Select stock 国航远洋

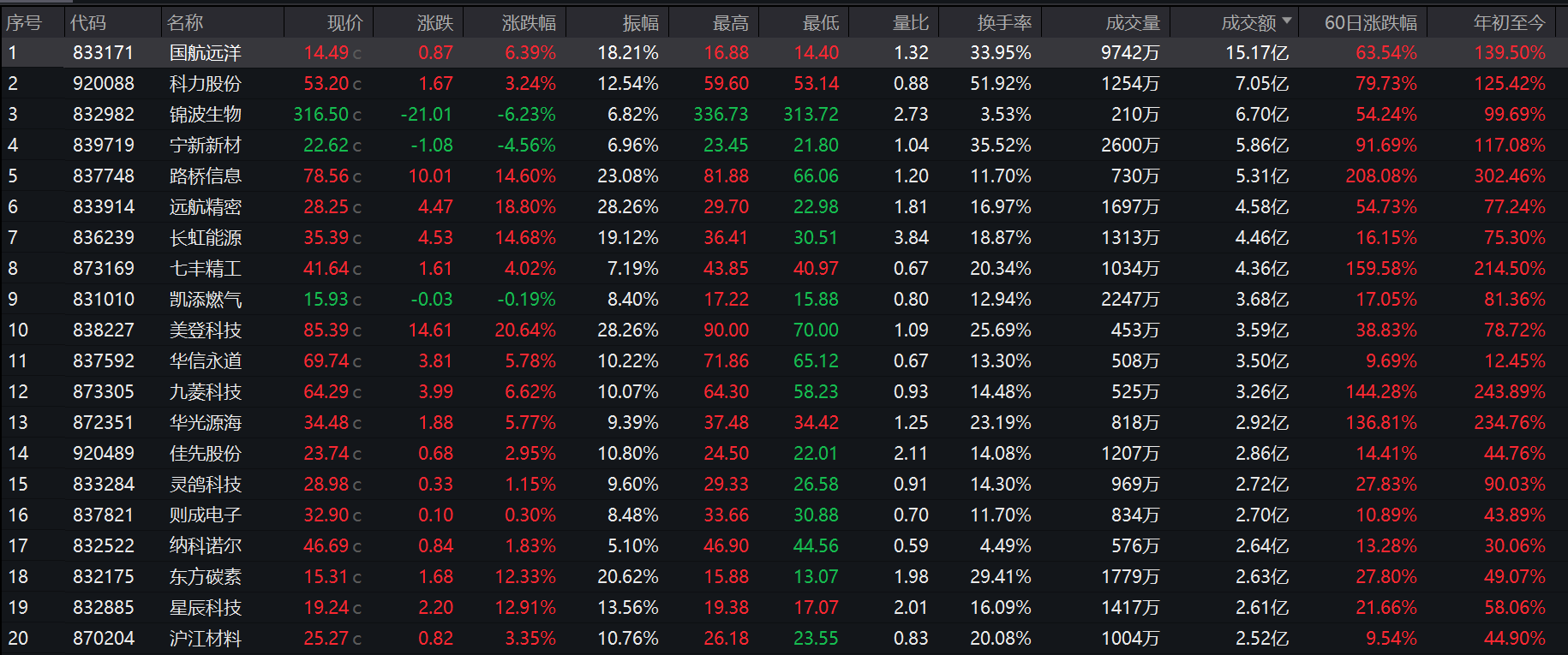click(206, 53)
